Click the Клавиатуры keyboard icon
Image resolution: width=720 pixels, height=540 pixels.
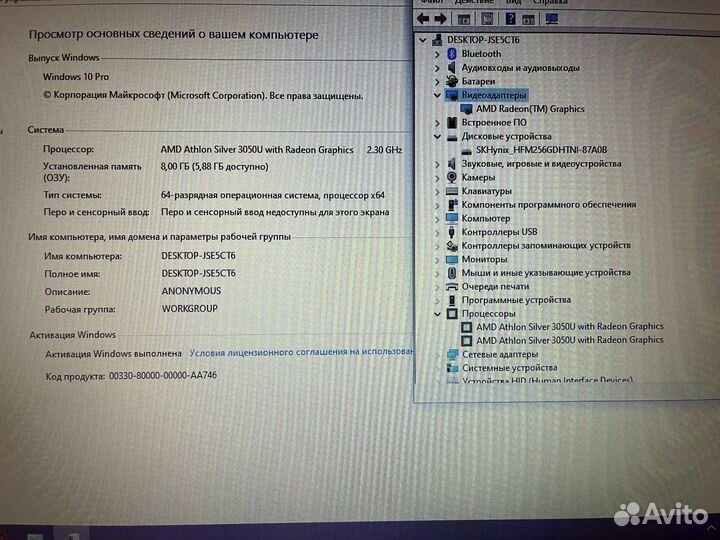coord(452,191)
